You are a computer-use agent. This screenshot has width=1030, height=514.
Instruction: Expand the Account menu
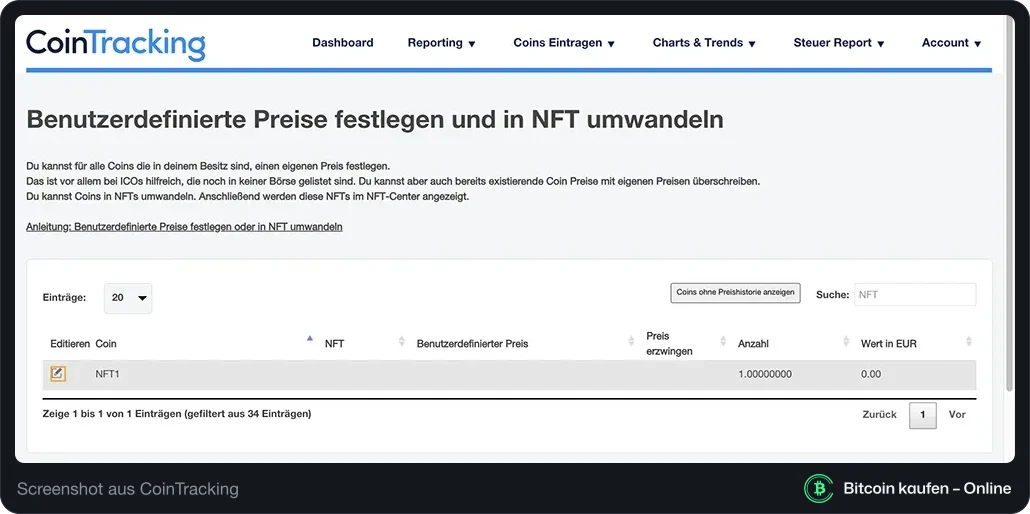(x=951, y=43)
